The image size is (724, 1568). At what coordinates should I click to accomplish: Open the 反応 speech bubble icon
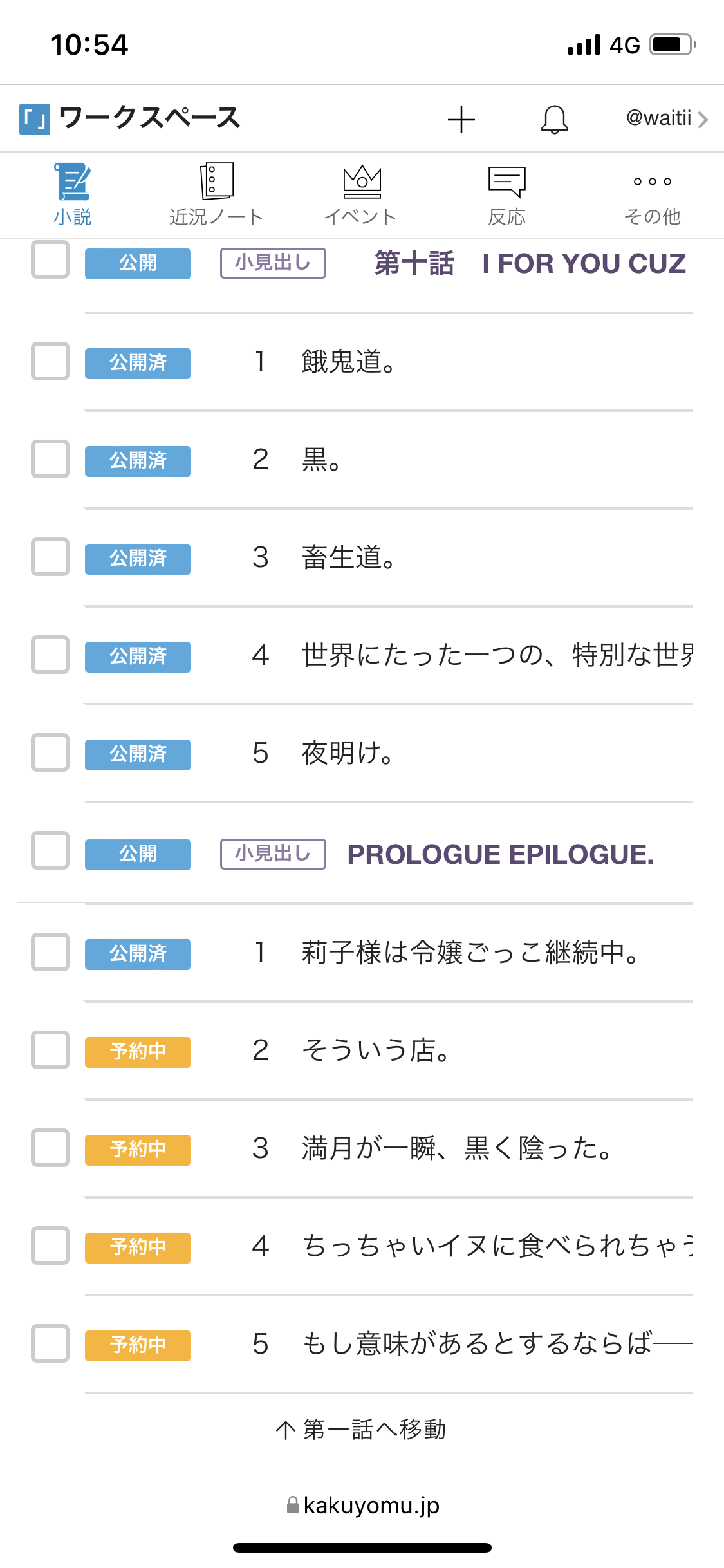pyautogui.click(x=506, y=182)
